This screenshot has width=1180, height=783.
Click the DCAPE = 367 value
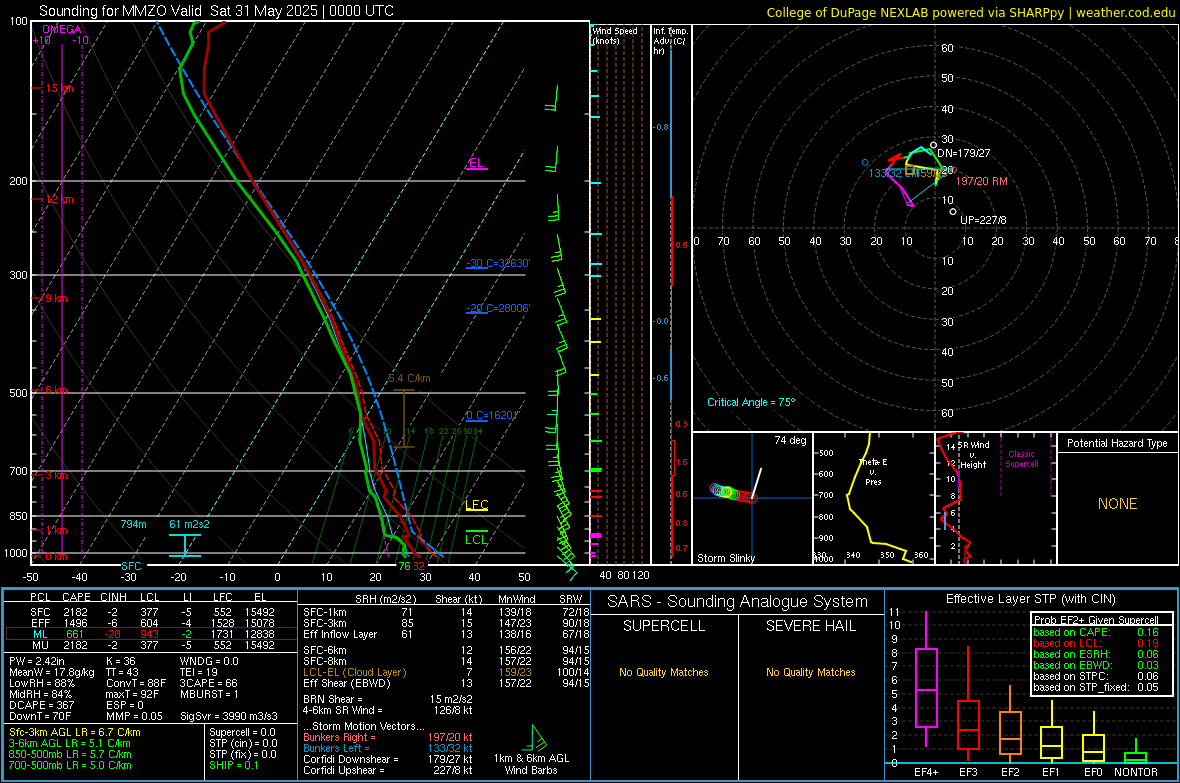41,705
